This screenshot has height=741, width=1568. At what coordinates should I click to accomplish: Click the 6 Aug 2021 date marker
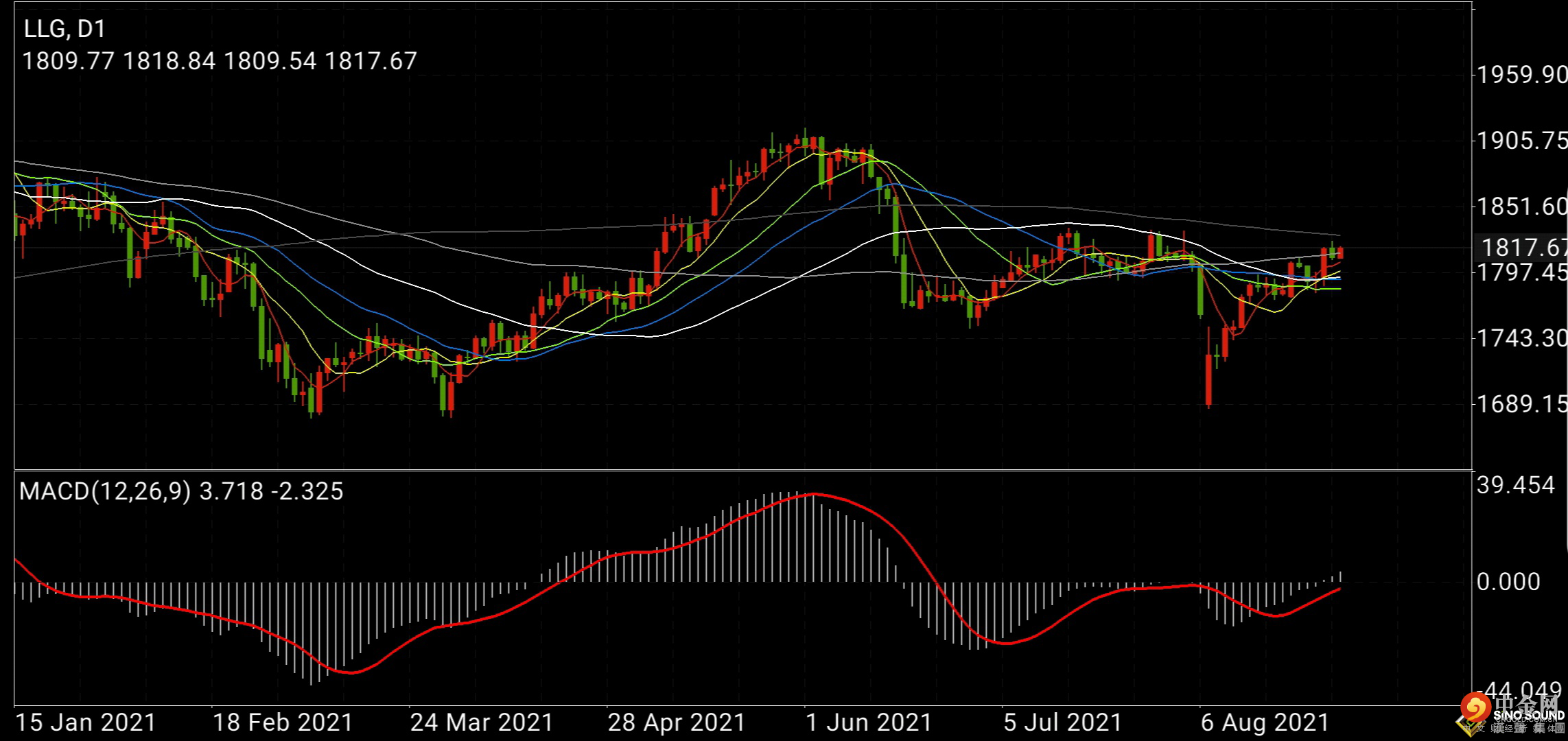pos(1265,722)
